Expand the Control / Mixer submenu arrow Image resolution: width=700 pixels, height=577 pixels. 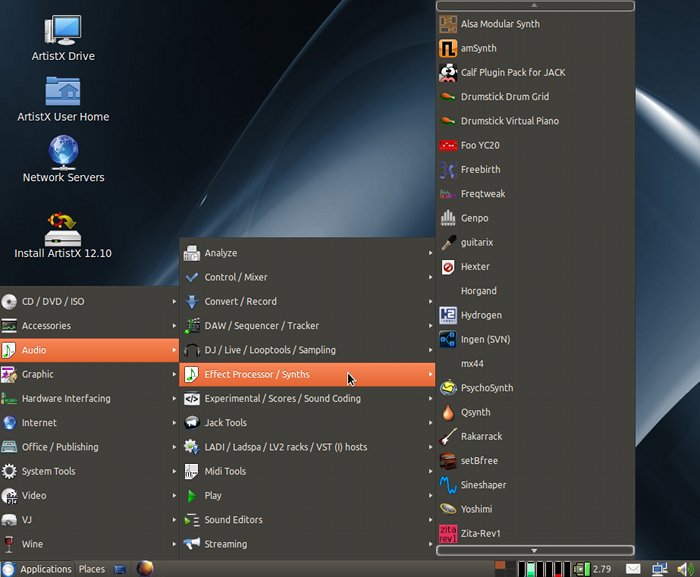(x=430, y=277)
